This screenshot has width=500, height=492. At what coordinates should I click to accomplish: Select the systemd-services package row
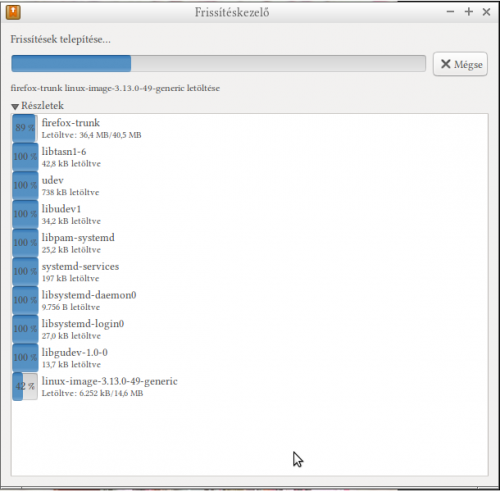tap(250, 272)
